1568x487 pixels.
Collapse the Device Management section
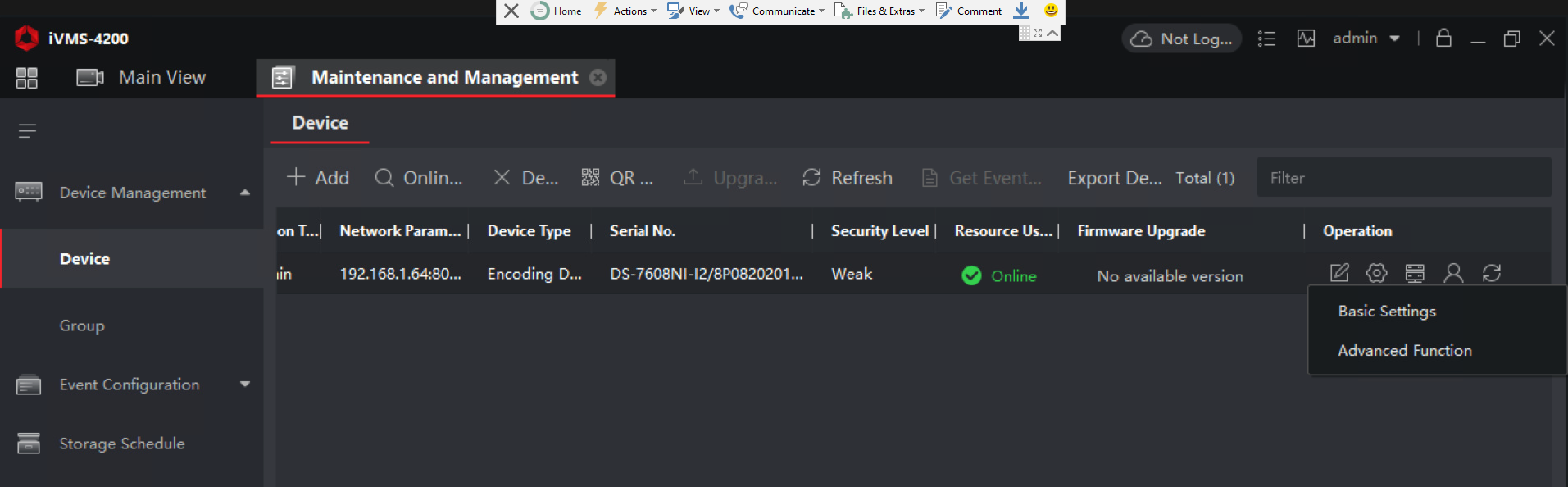[244, 193]
